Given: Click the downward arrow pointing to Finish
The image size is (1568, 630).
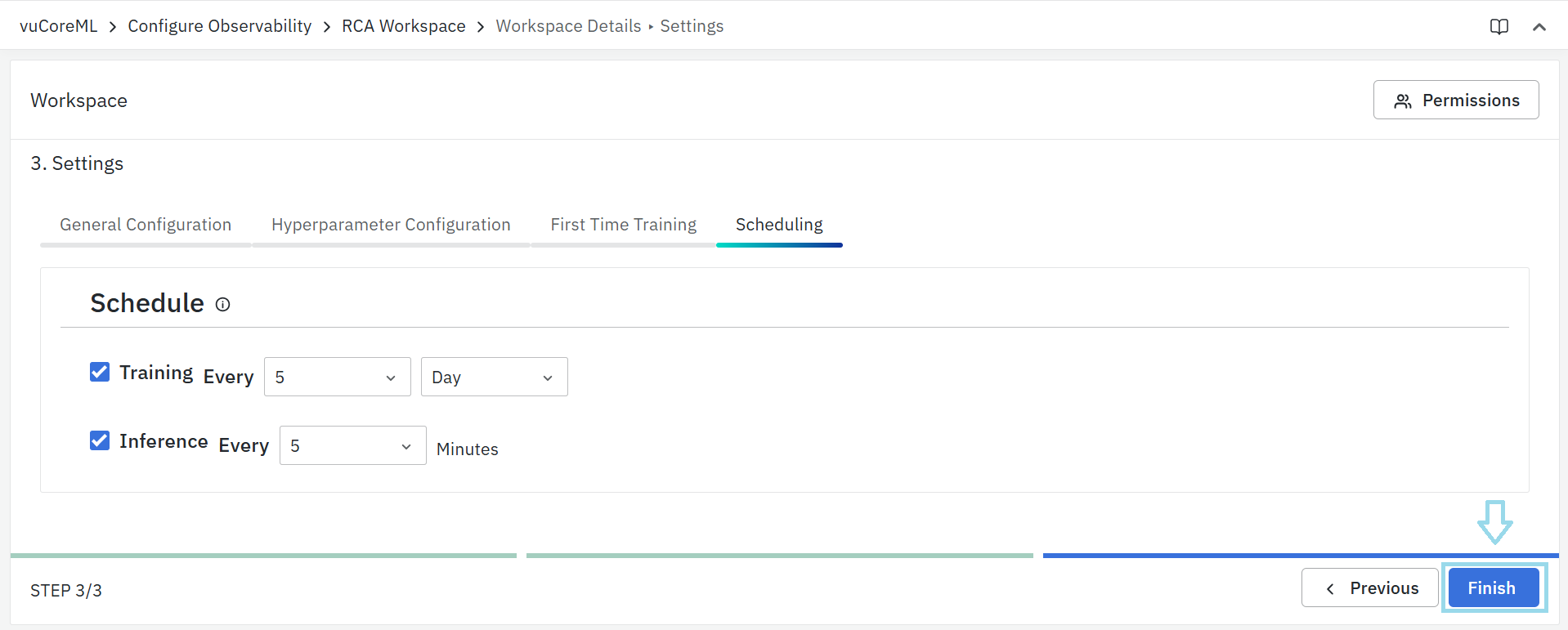Looking at the screenshot, I should pyautogui.click(x=1494, y=521).
